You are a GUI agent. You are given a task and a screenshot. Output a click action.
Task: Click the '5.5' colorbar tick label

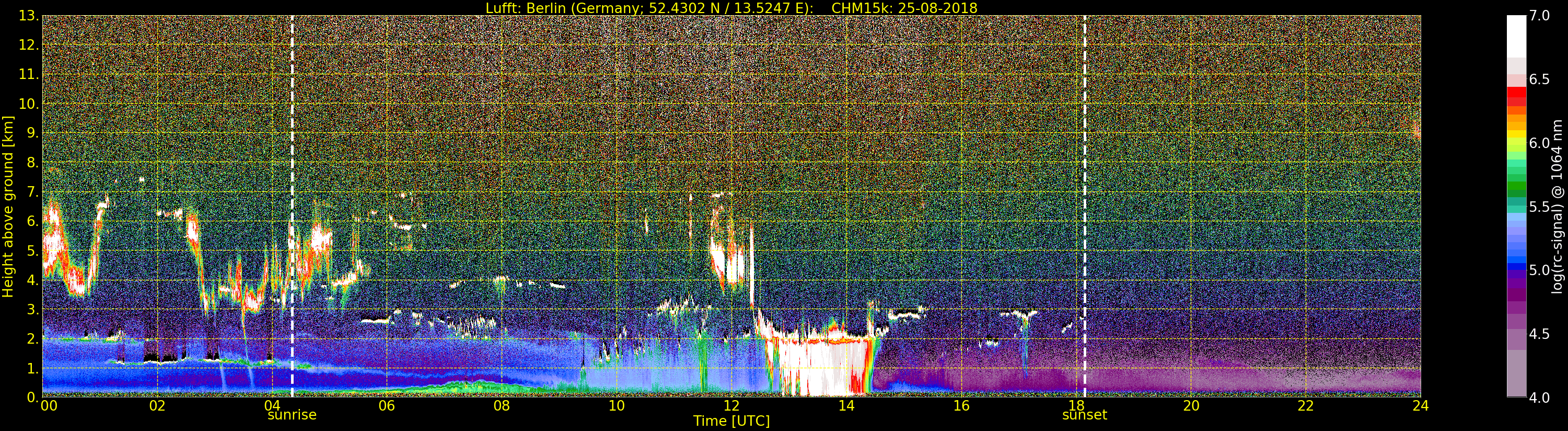(1539, 207)
